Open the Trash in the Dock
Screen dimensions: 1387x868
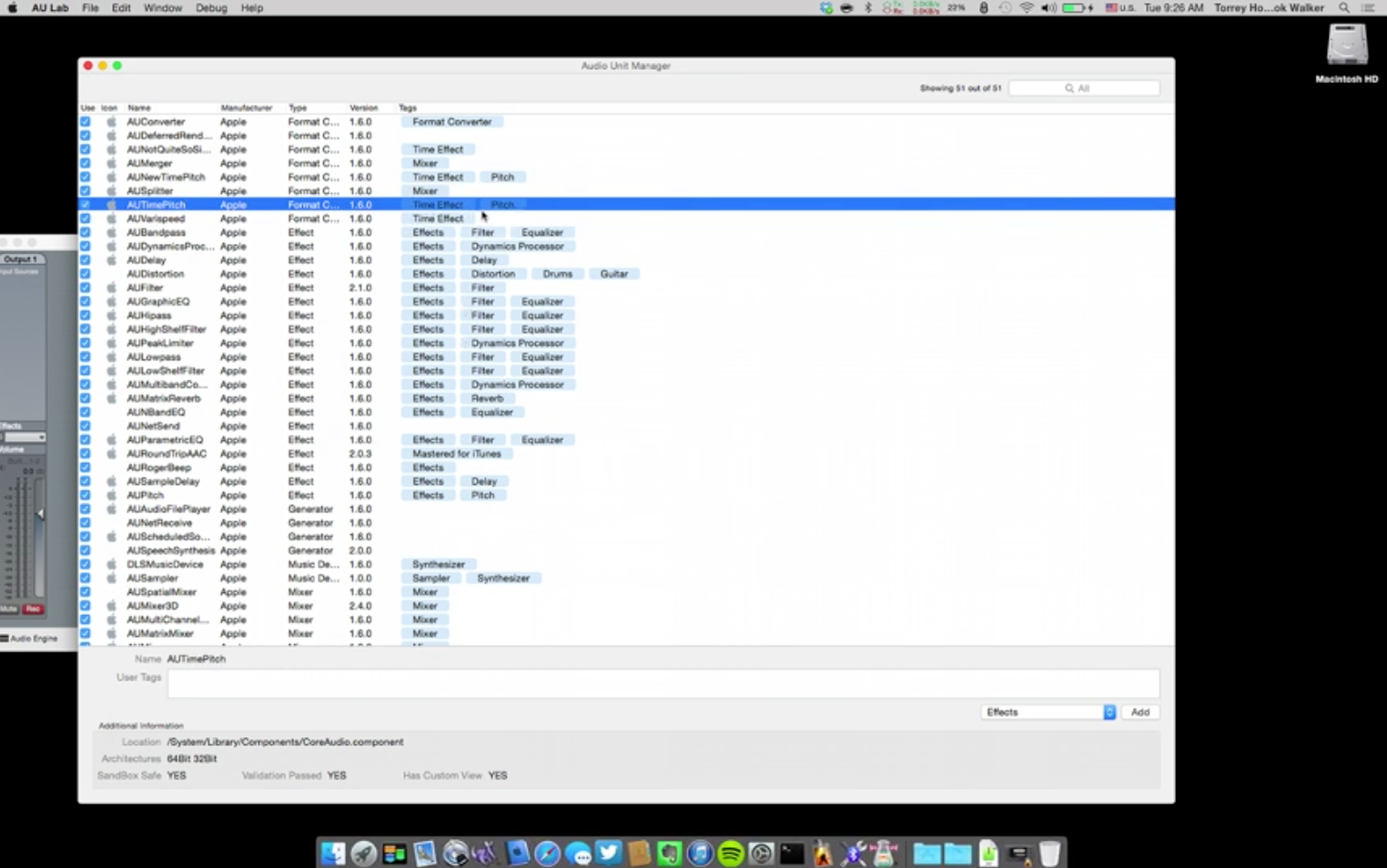(1049, 853)
